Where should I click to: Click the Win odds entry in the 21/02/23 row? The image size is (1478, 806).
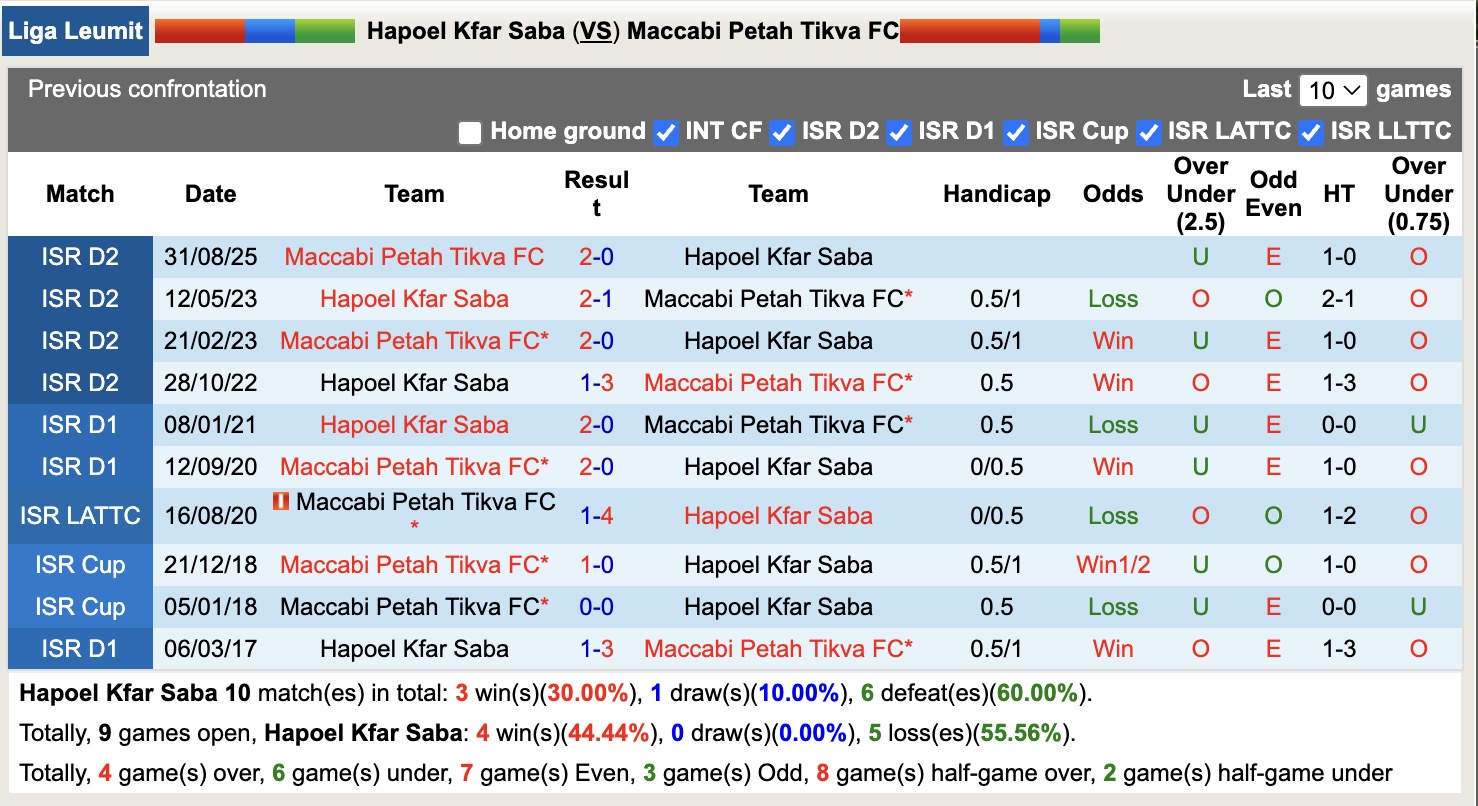coord(1112,340)
